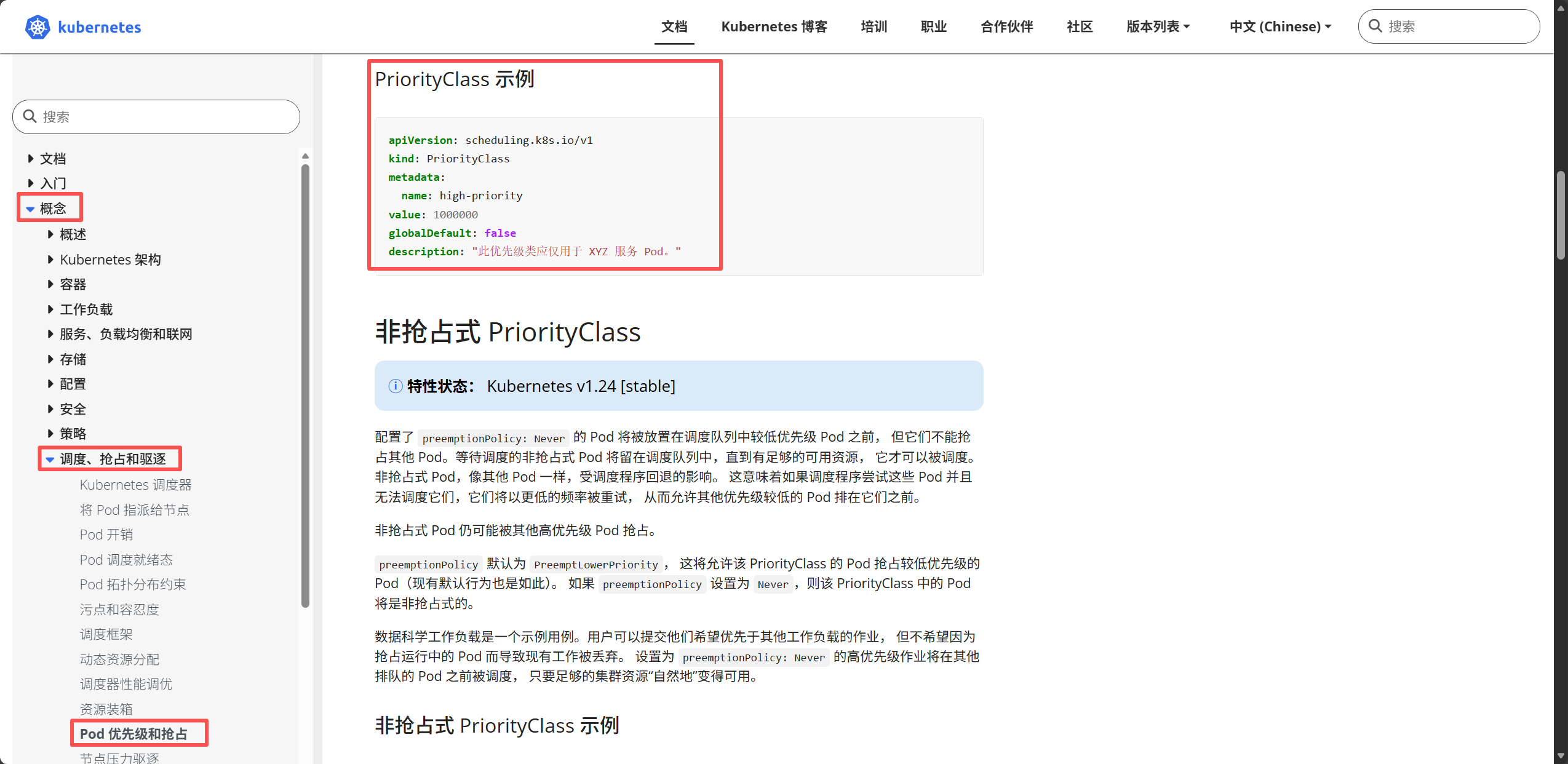Screen dimensions: 1568x764
Task: Open 节点压力驱逐 link
Action: [119, 758]
